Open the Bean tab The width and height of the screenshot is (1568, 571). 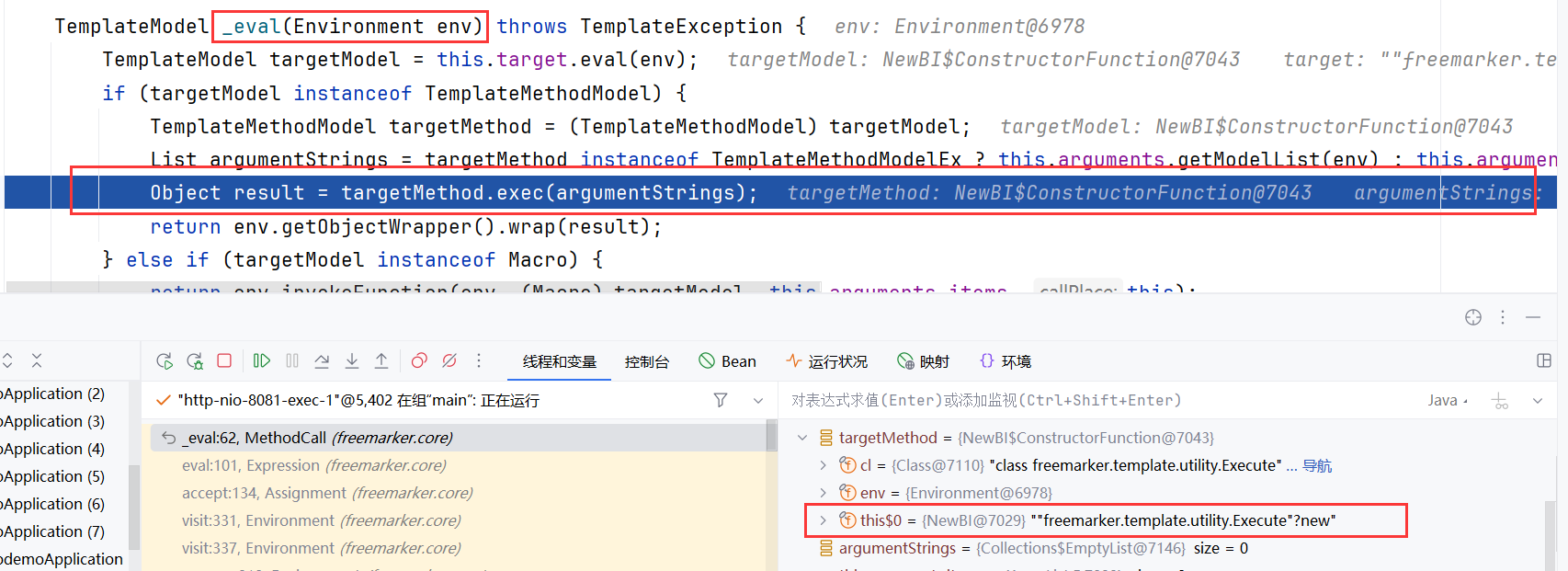click(728, 362)
